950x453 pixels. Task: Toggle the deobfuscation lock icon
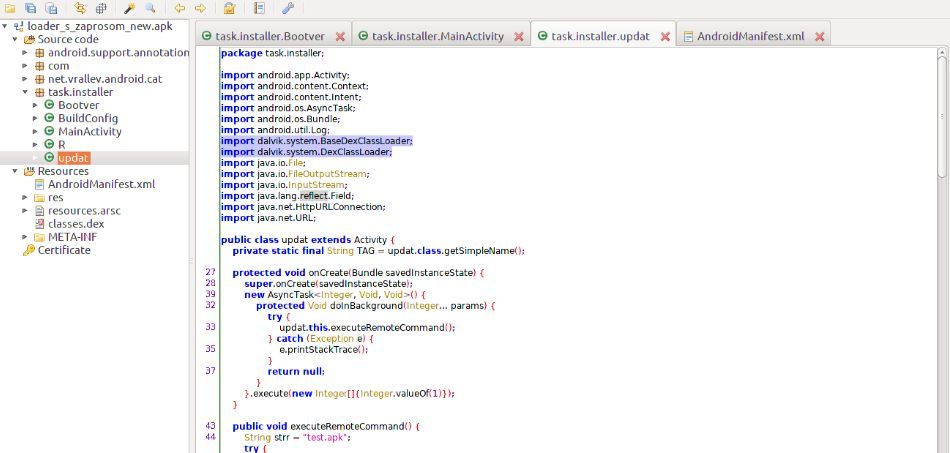229,8
